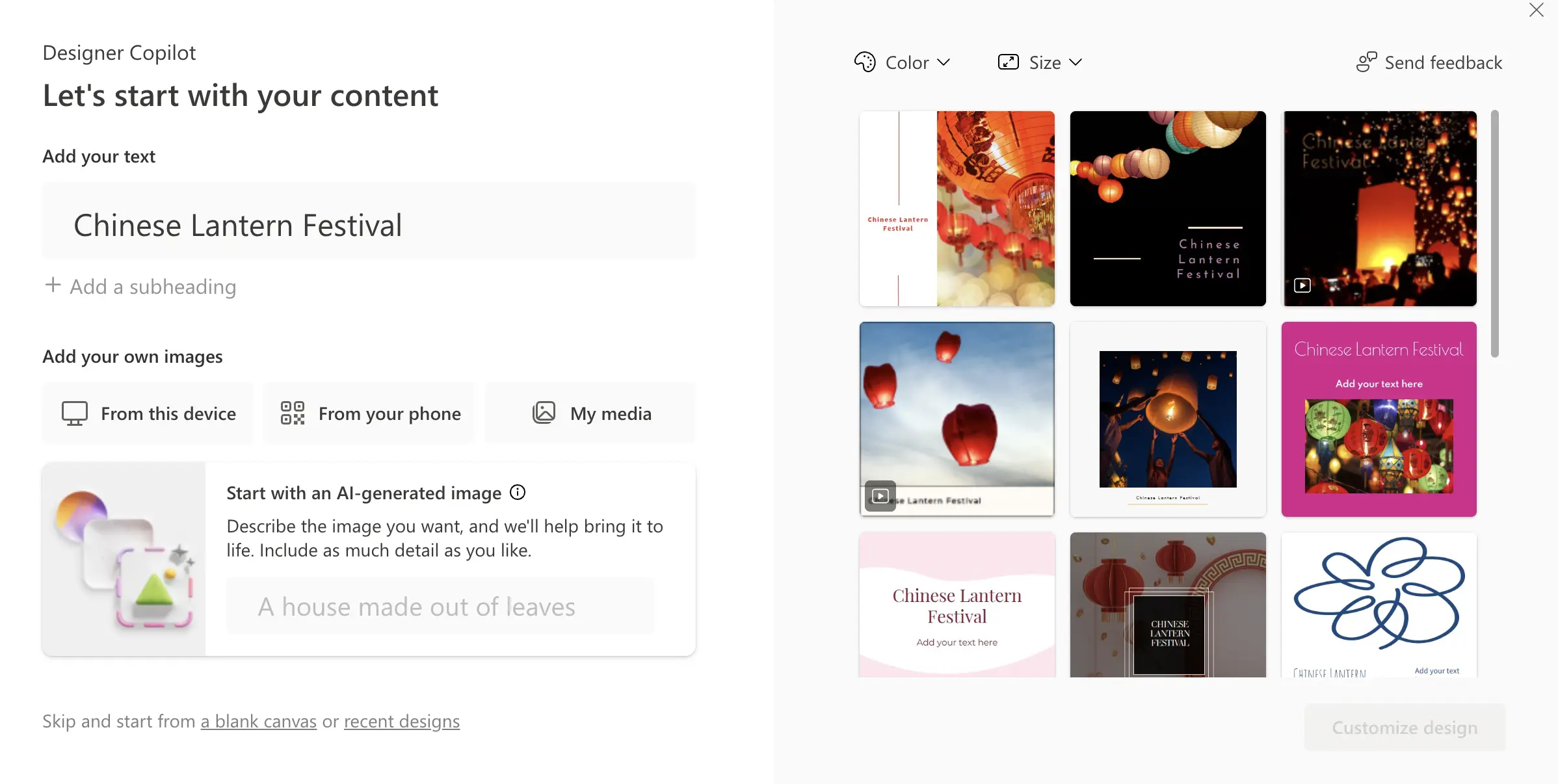Click the QR code icon for From your phone
This screenshot has width=1558, height=784.
pyautogui.click(x=293, y=413)
